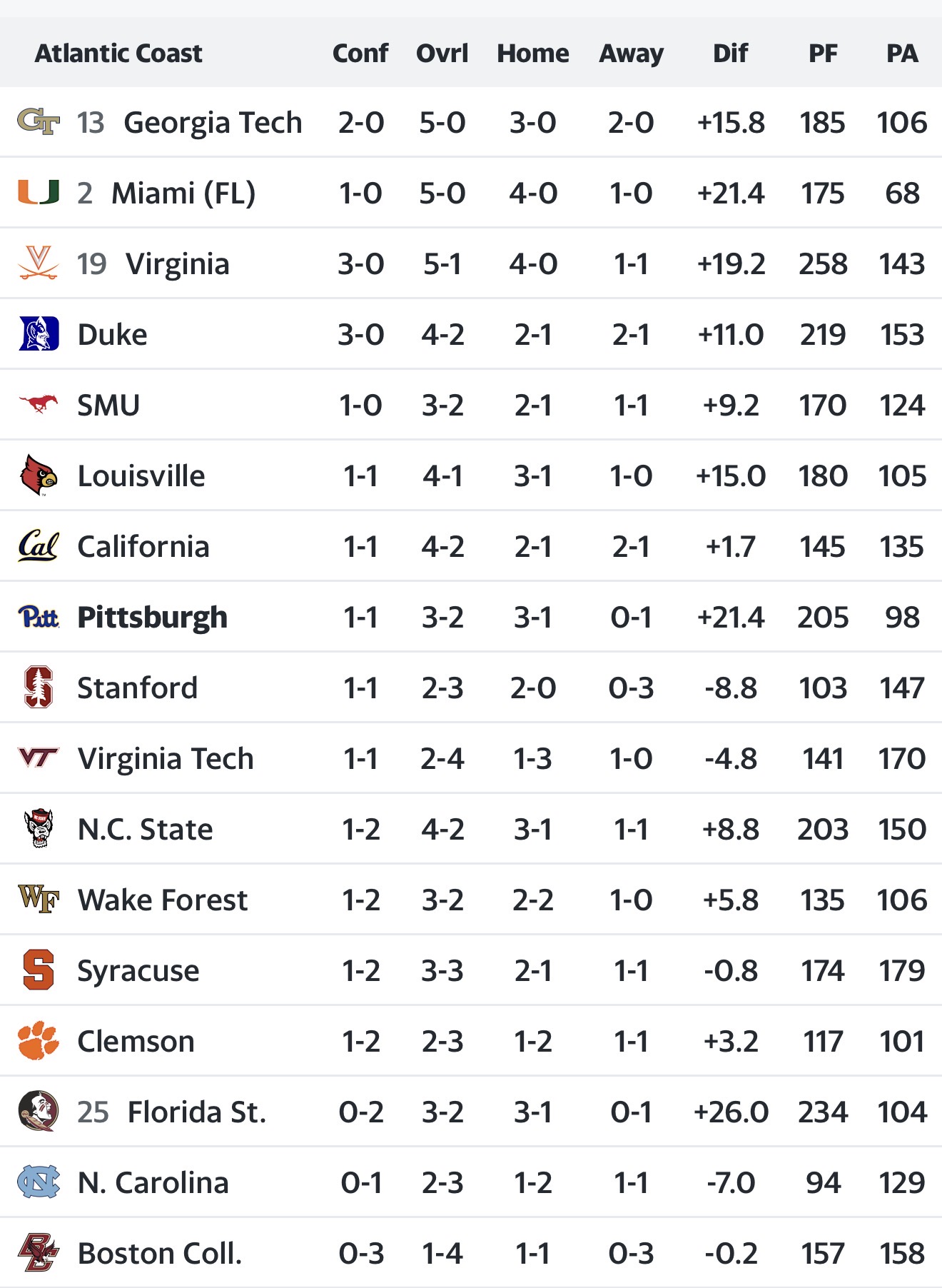Click the Dif column header

coord(730,54)
